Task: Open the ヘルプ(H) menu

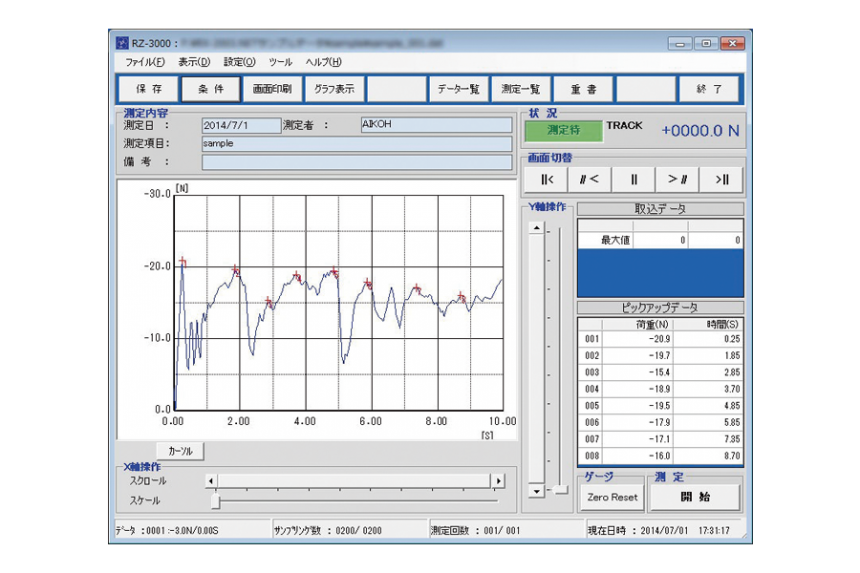Action: click(x=324, y=62)
